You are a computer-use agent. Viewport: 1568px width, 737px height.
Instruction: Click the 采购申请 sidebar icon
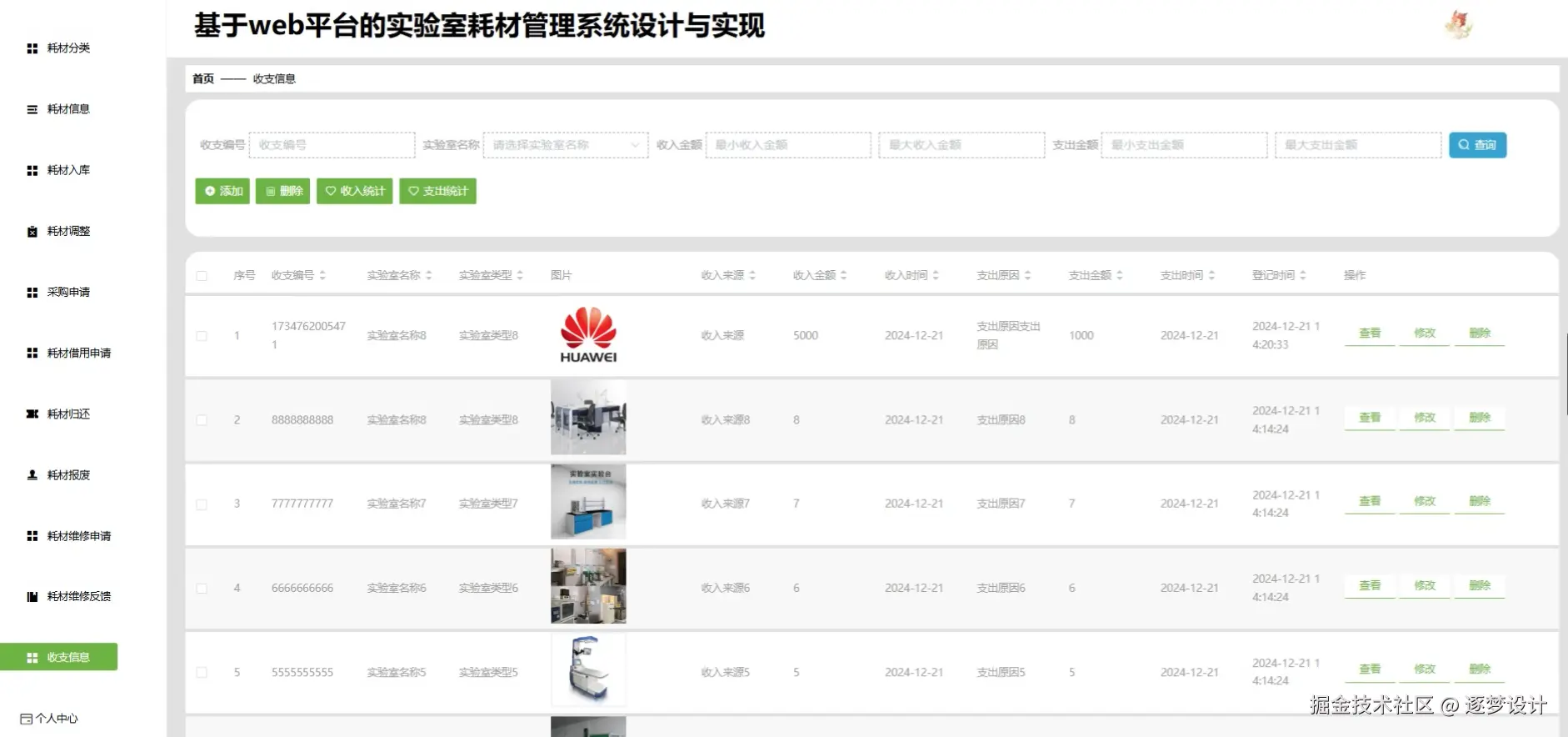[x=32, y=293]
